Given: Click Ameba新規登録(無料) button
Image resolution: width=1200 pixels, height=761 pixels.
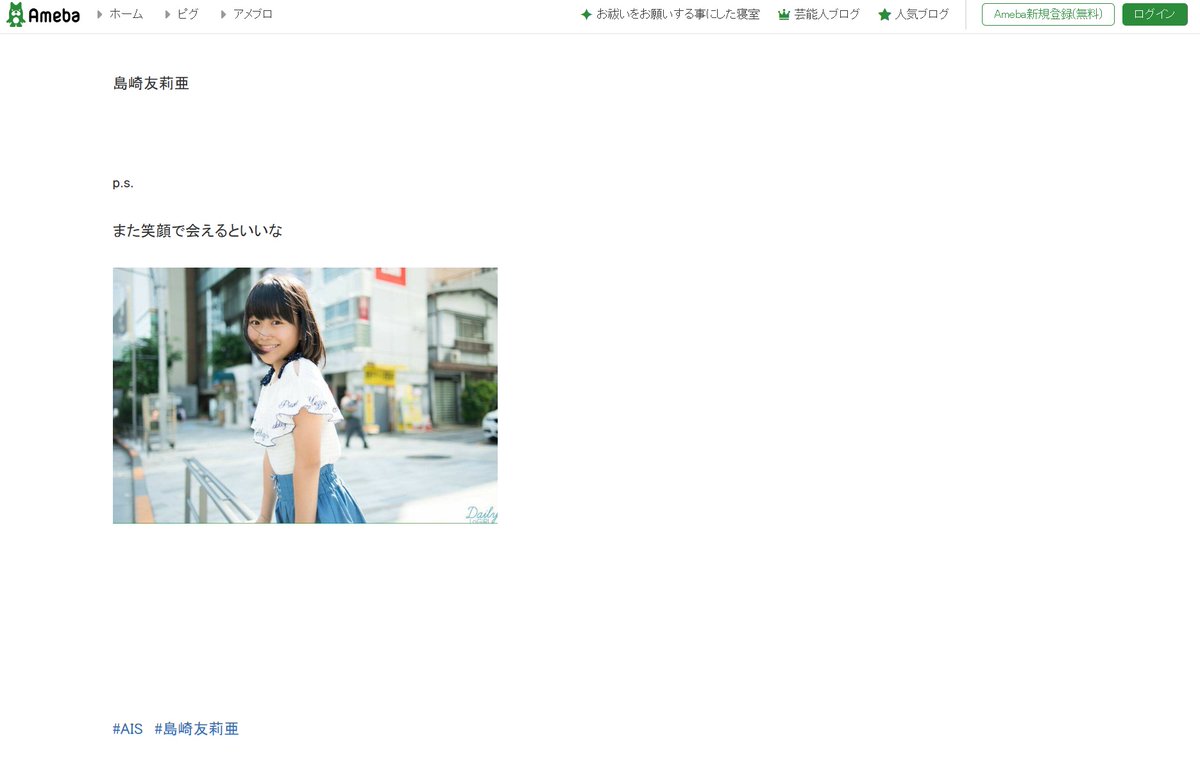Looking at the screenshot, I should [1048, 14].
